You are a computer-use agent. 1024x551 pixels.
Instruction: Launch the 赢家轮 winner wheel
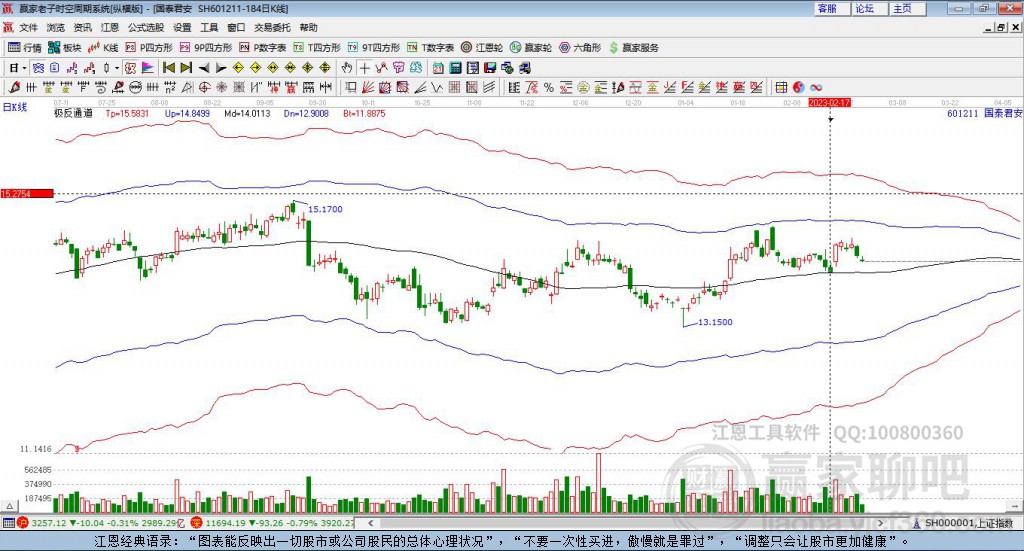click(x=531, y=48)
